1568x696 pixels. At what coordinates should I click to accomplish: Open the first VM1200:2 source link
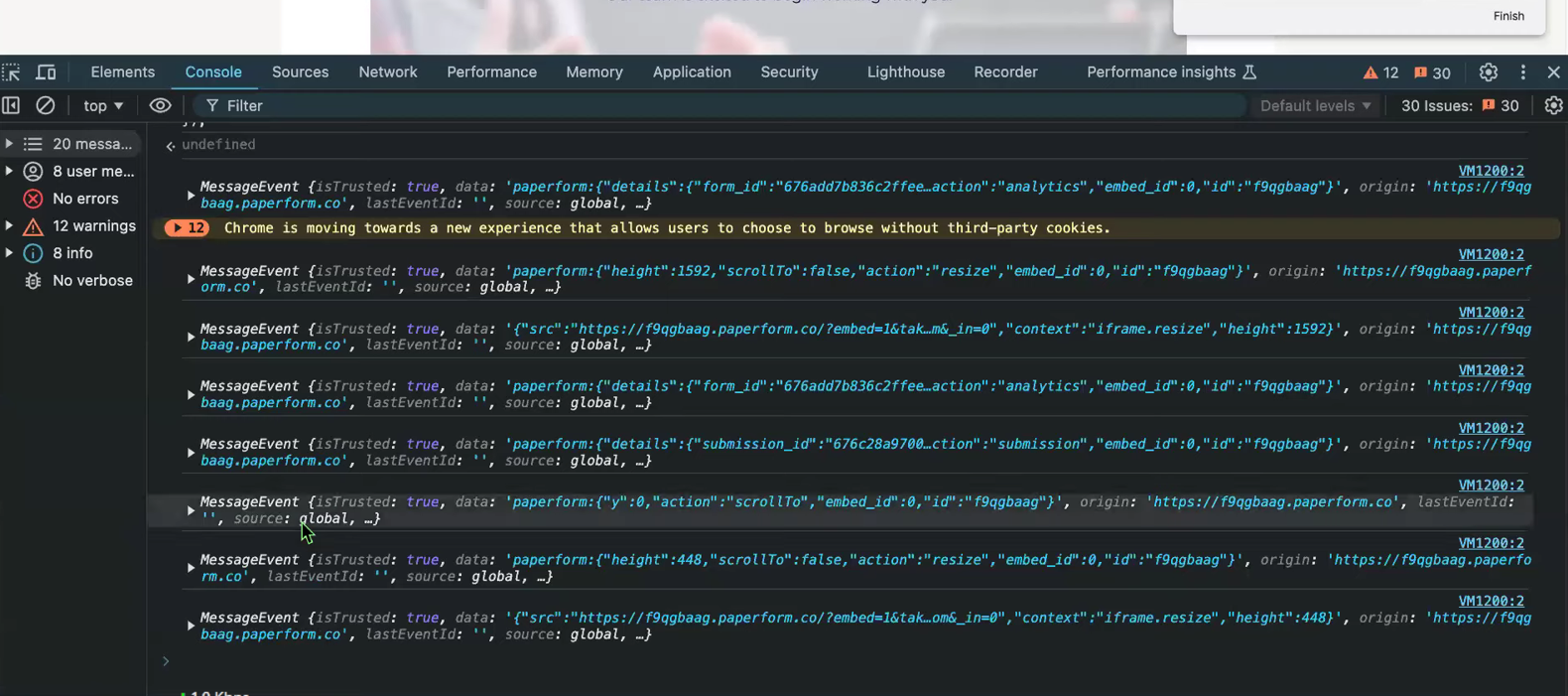point(1491,171)
